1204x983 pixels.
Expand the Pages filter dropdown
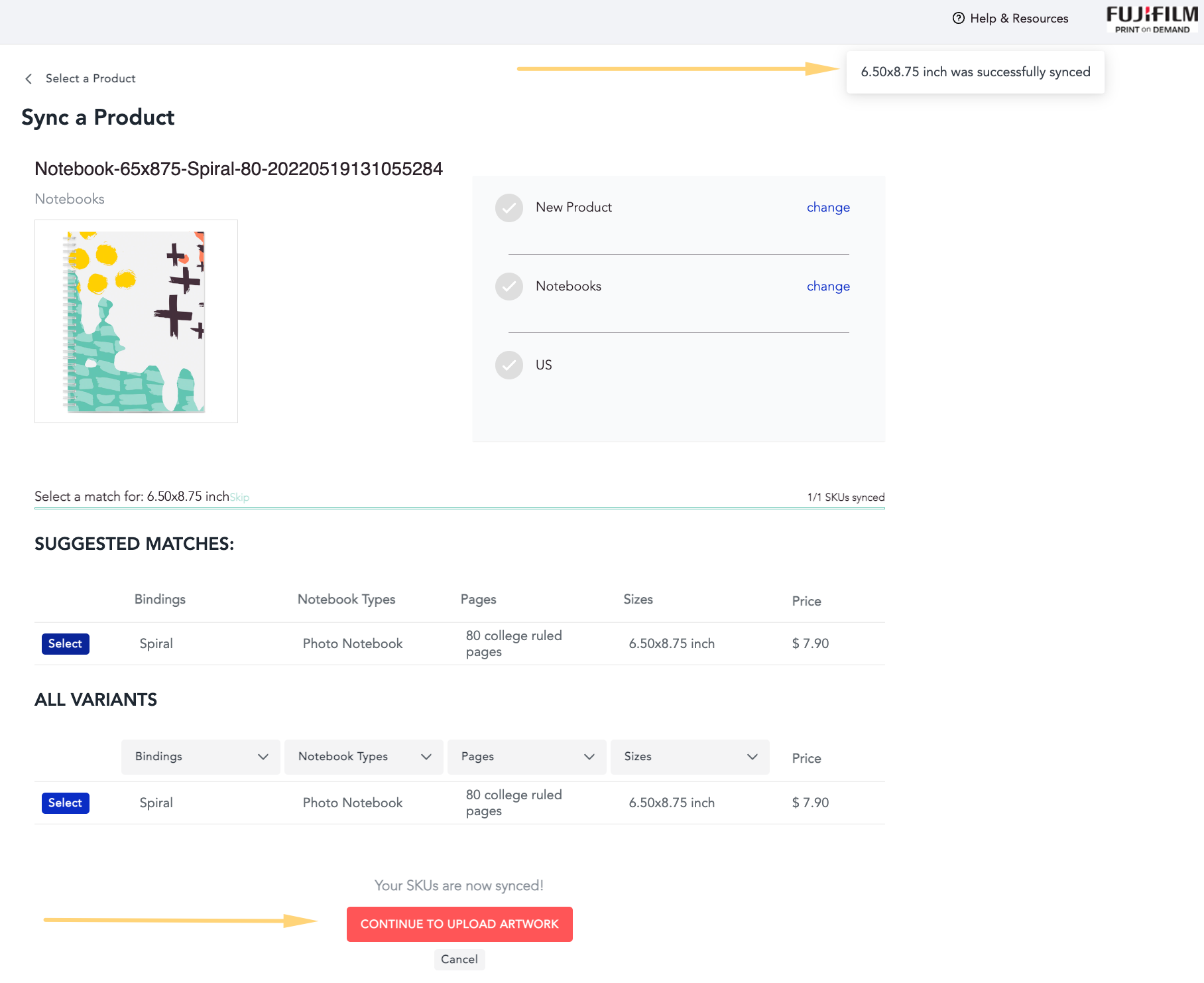point(527,757)
